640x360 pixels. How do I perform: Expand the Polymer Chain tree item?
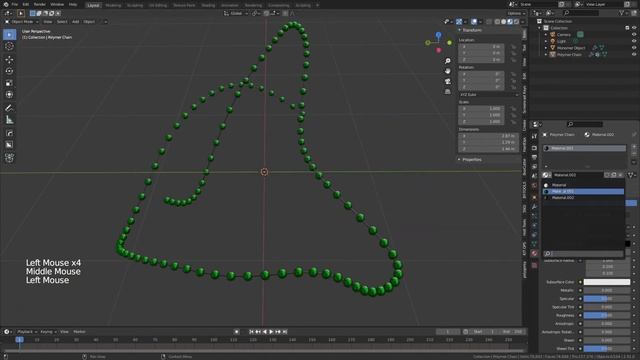click(546, 54)
